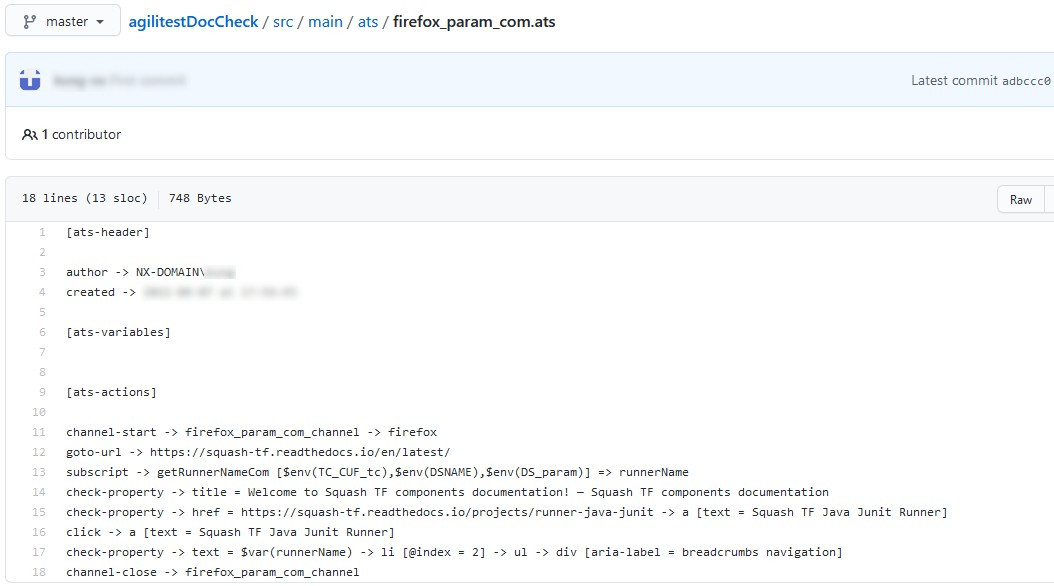The width and height of the screenshot is (1054, 586).
Task: Select line number 1 beside ats-header
Action: [40, 231]
